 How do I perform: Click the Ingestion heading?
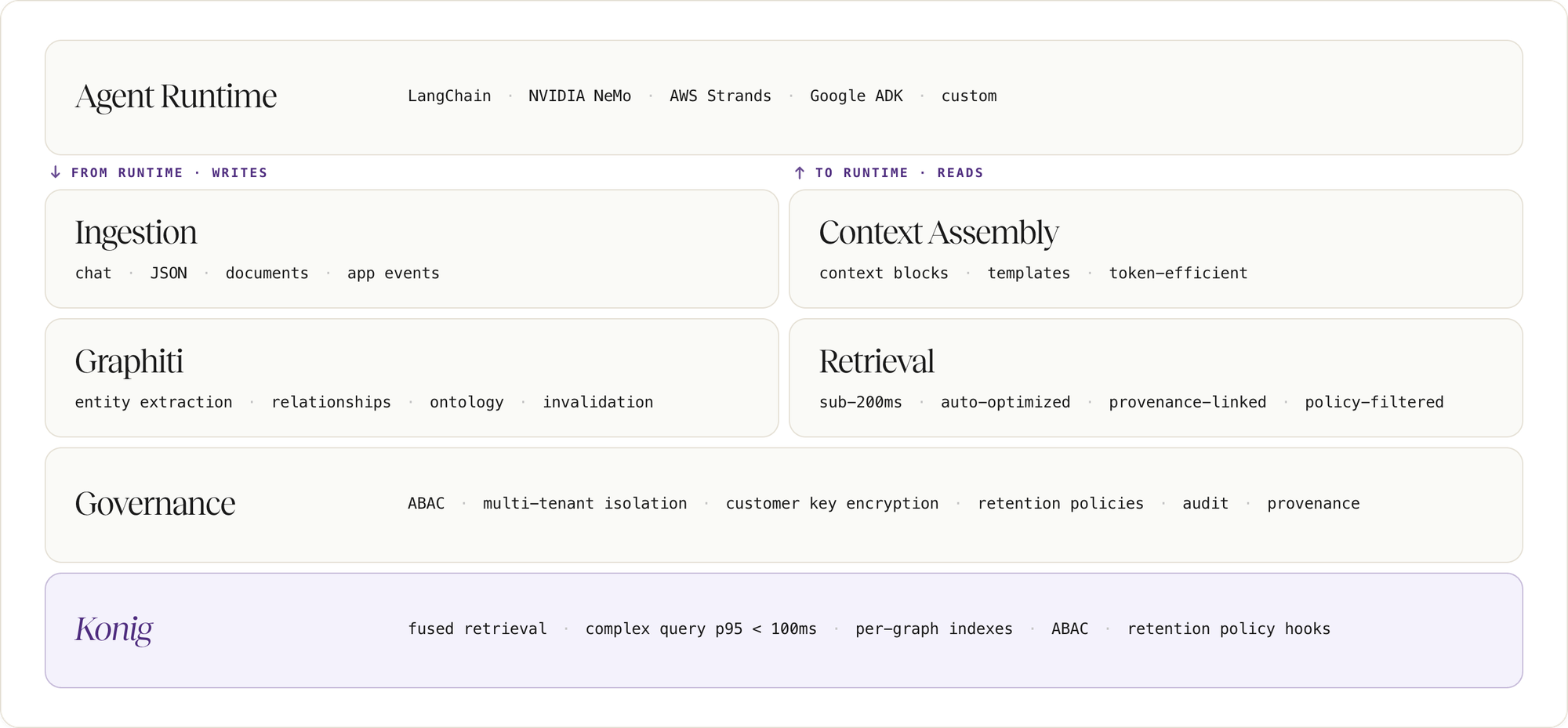[x=136, y=233]
